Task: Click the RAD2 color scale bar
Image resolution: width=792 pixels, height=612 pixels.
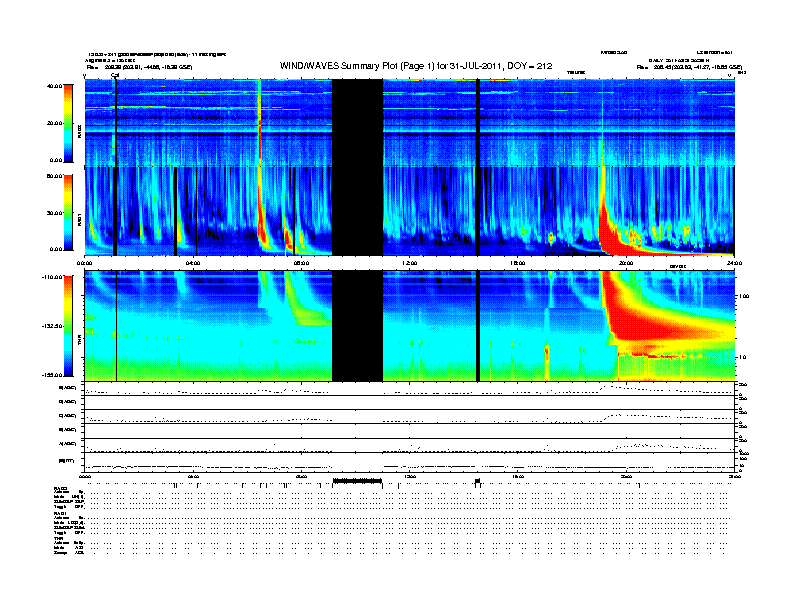Action: click(68, 123)
